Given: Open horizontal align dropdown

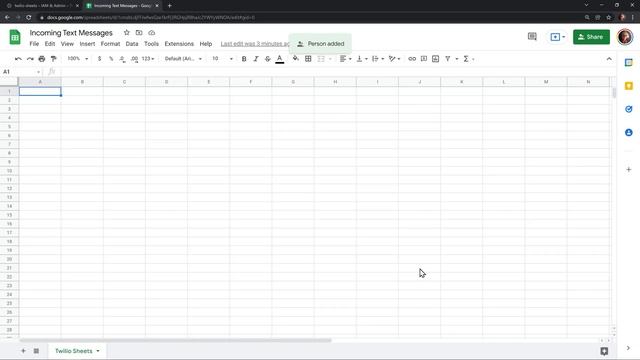Looking at the screenshot, I should click(345, 59).
